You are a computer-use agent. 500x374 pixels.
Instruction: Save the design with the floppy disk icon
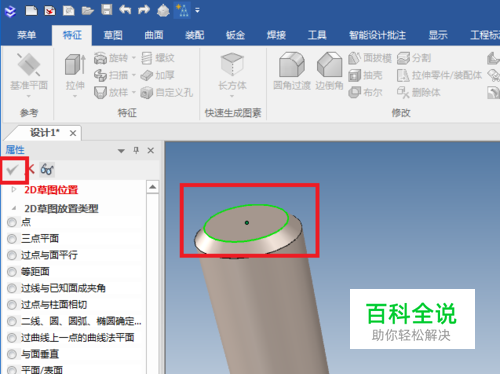coord(107,10)
